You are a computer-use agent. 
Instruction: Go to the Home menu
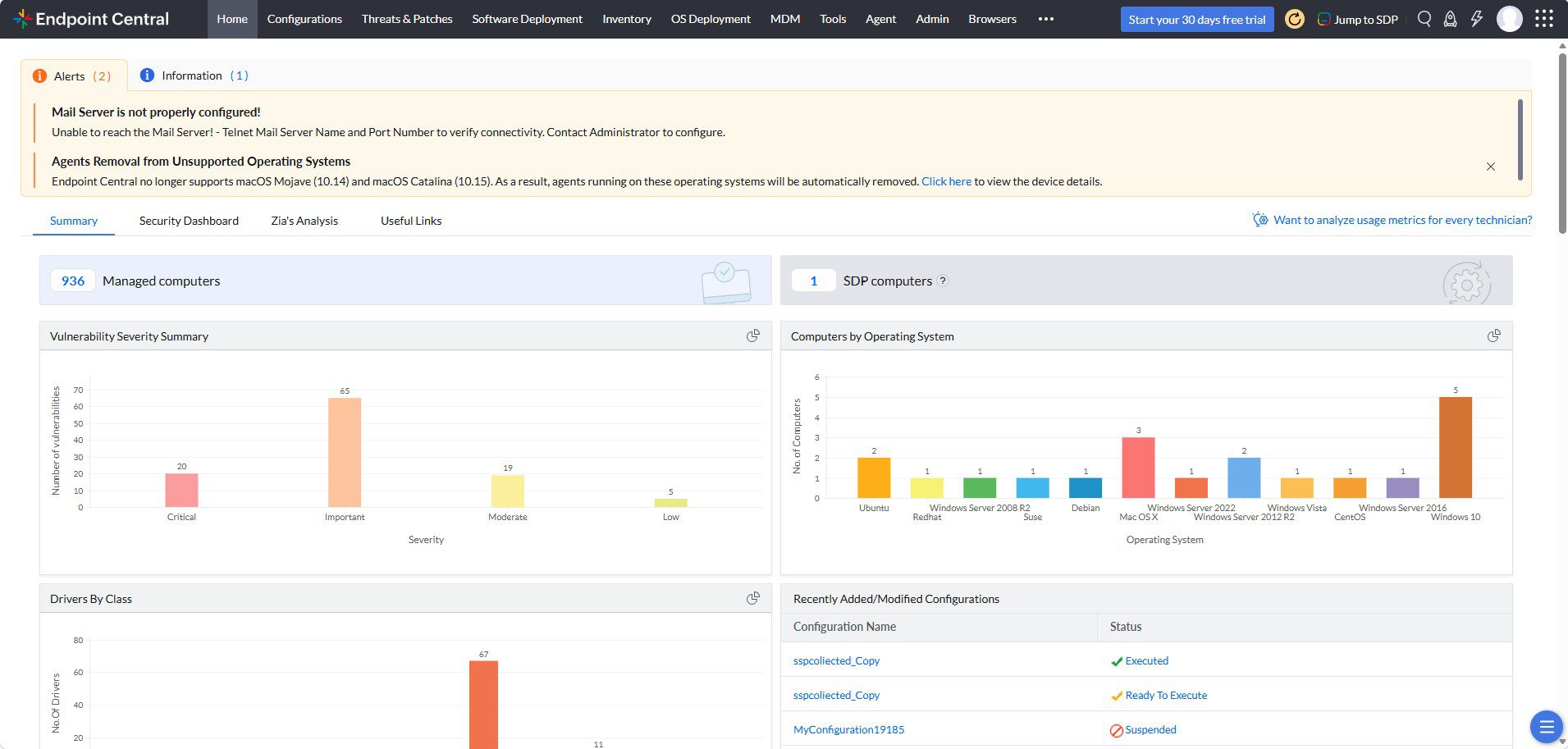tap(232, 19)
